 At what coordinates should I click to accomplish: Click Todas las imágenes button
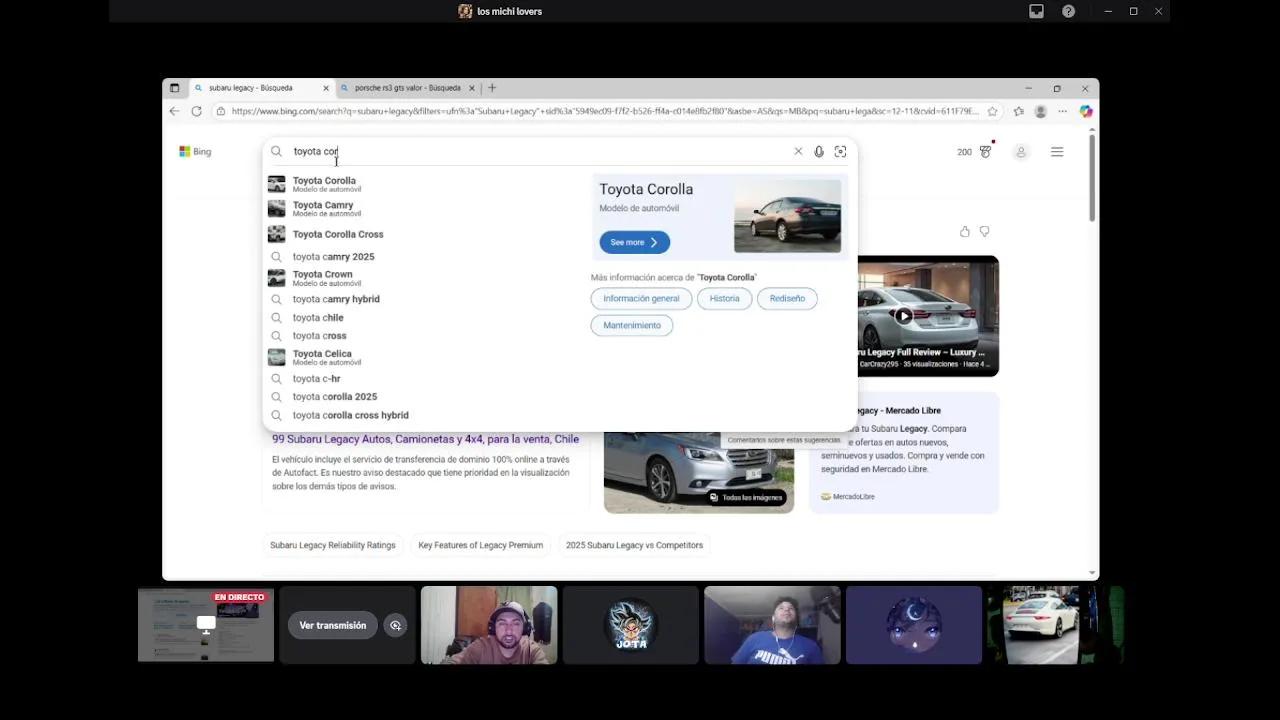[746, 497]
